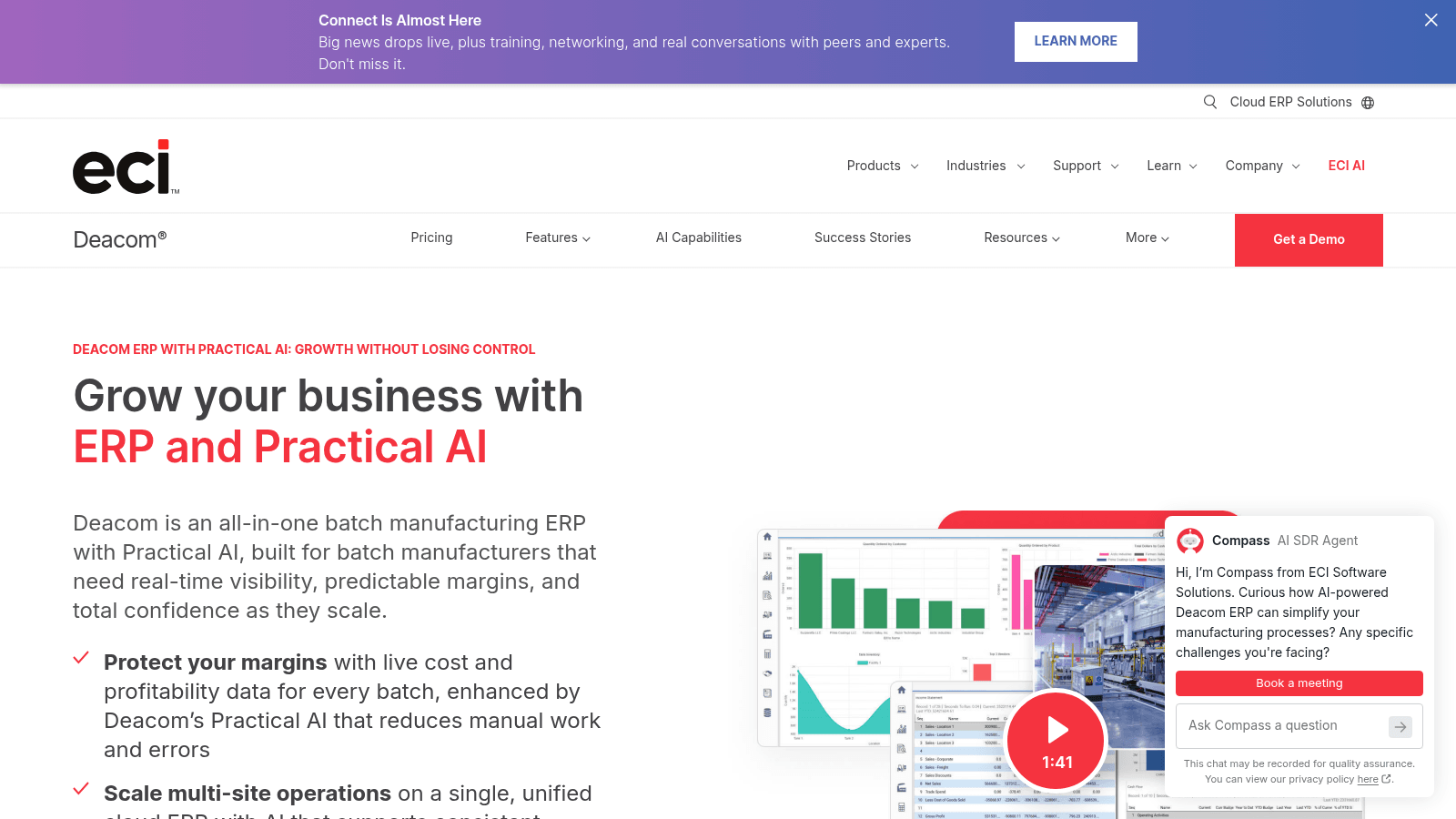The height and width of the screenshot is (819, 1456).
Task: Send the Compass chat message arrow
Action: pyautogui.click(x=1400, y=726)
